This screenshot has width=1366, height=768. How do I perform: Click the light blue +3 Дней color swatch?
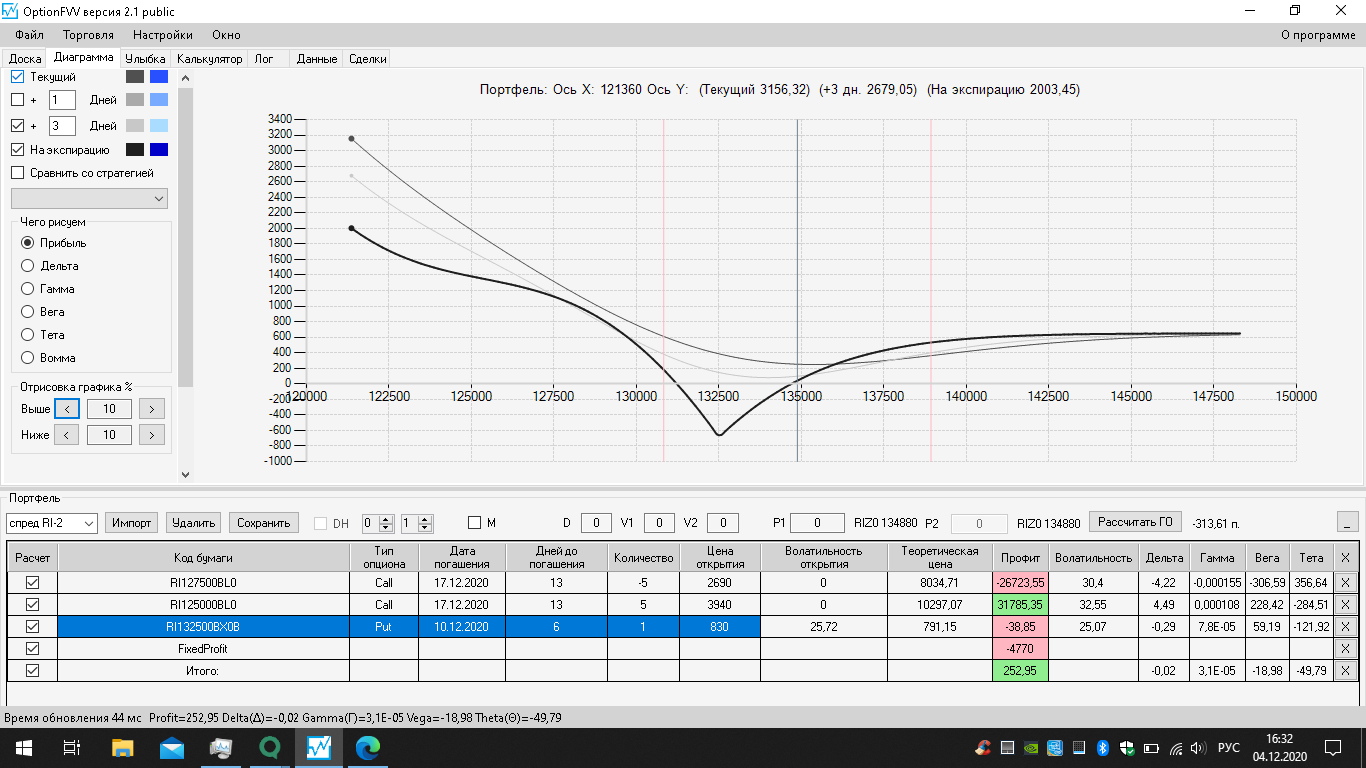tap(159, 126)
